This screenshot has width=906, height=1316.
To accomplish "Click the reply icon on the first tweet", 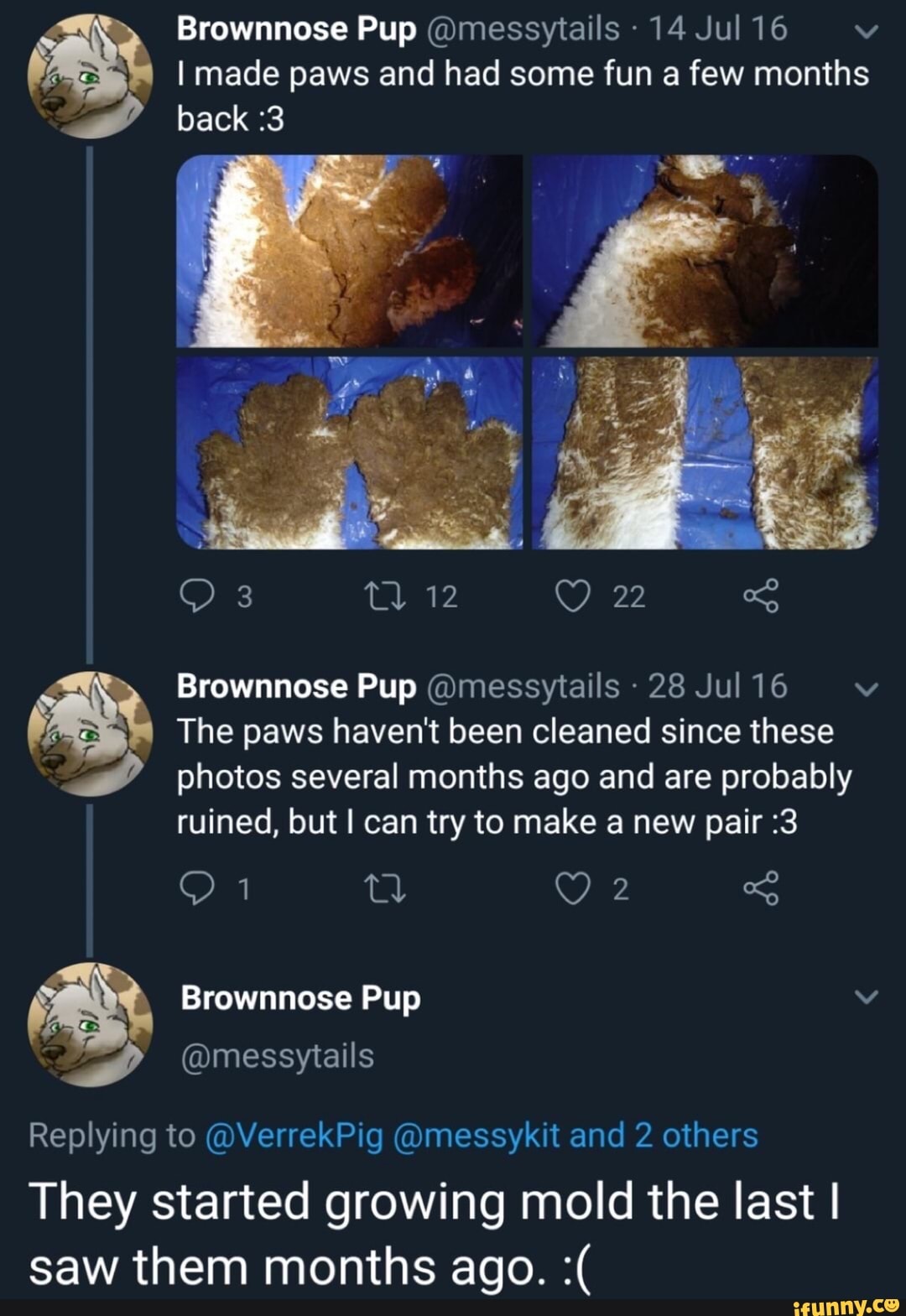I will click(x=199, y=596).
